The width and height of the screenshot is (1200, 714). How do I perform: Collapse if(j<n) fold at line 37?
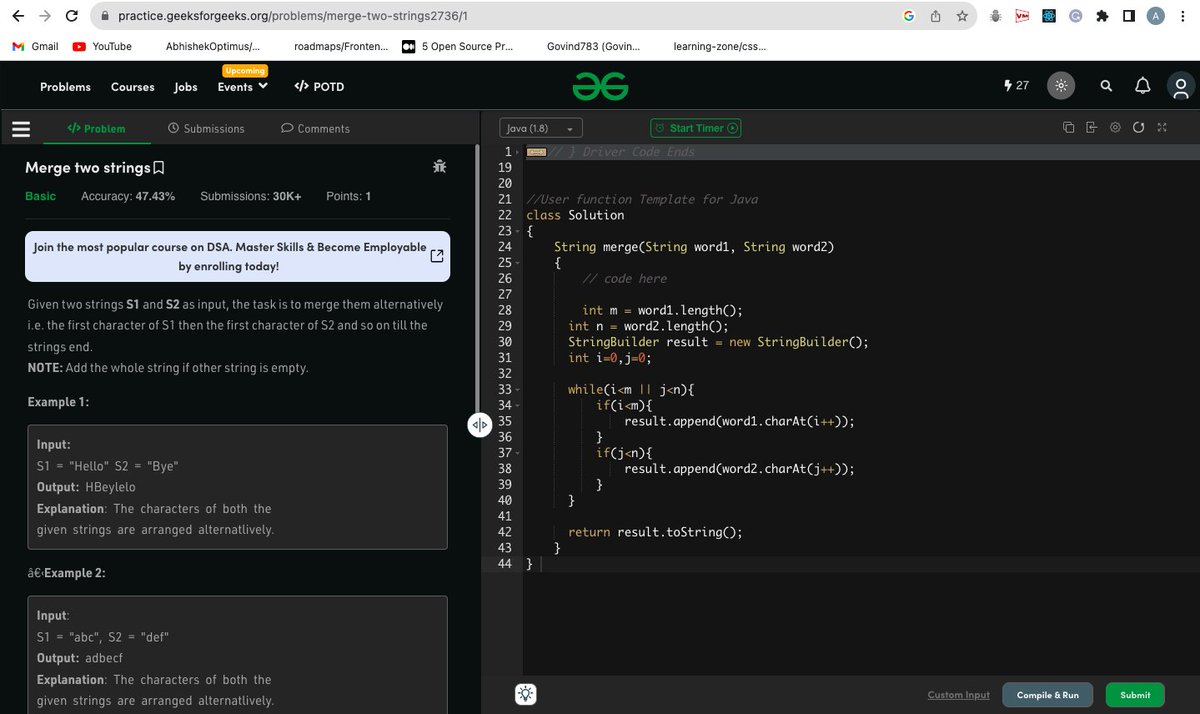(518, 453)
